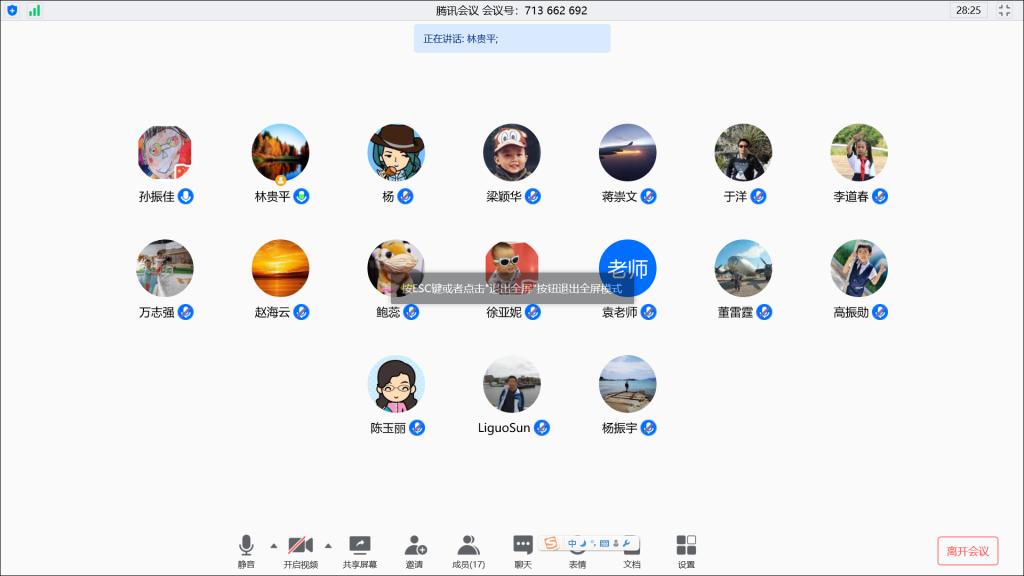Exit full screen using top-right icon
1024x576 pixels.
pyautogui.click(x=1005, y=10)
